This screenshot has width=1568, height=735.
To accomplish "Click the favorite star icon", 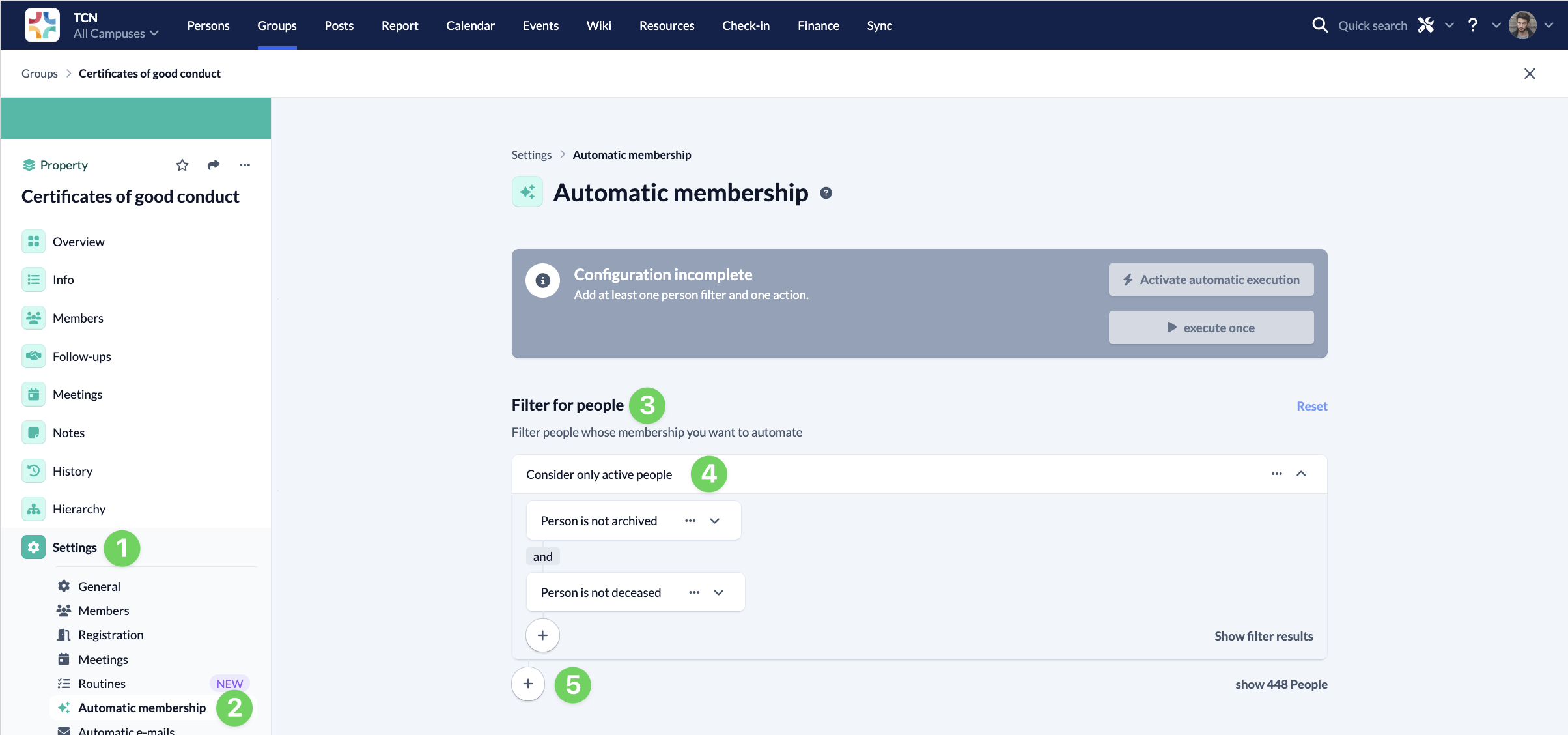I will (x=182, y=165).
